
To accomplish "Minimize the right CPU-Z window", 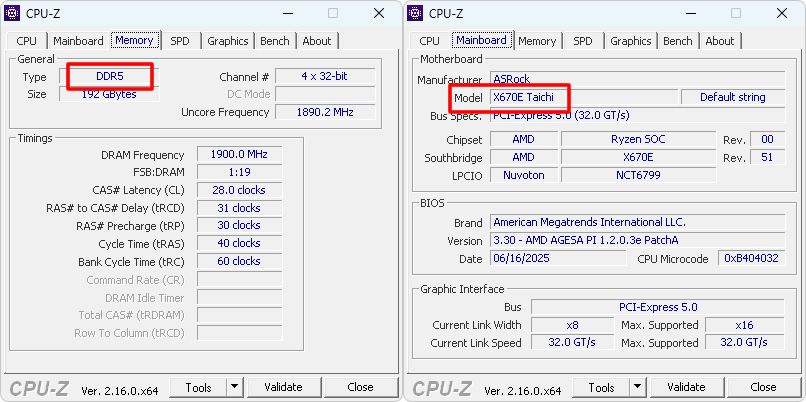I will (690, 14).
